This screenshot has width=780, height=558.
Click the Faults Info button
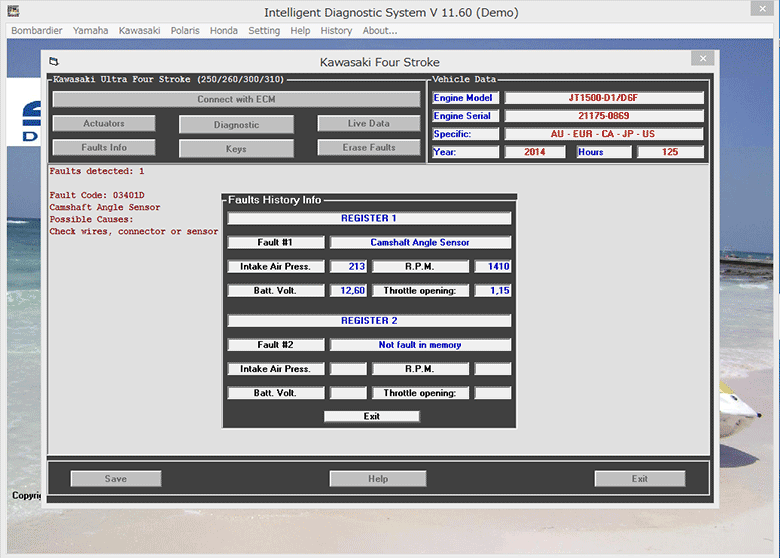click(x=104, y=147)
